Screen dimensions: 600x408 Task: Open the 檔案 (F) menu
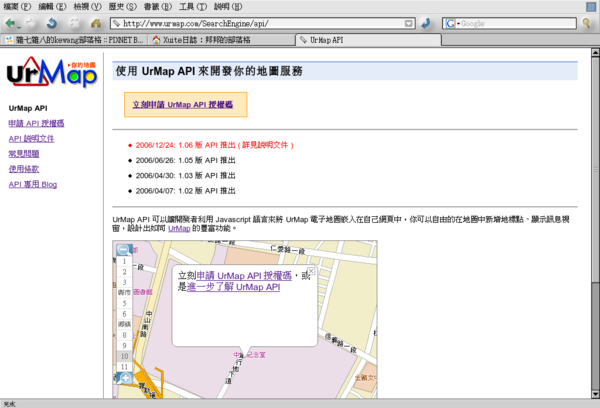17,7
